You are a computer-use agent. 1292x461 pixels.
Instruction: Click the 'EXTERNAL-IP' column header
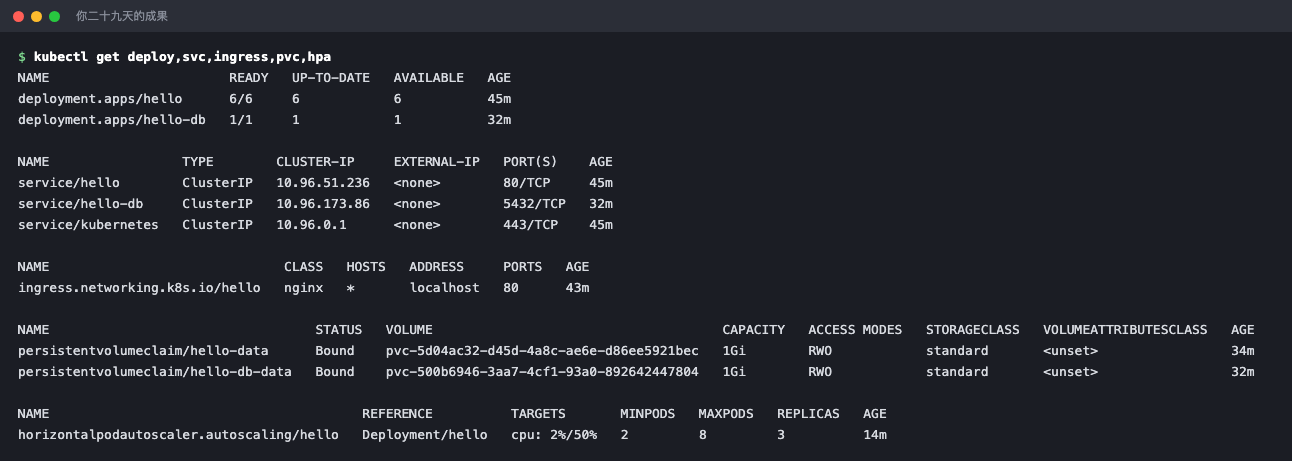point(437,162)
